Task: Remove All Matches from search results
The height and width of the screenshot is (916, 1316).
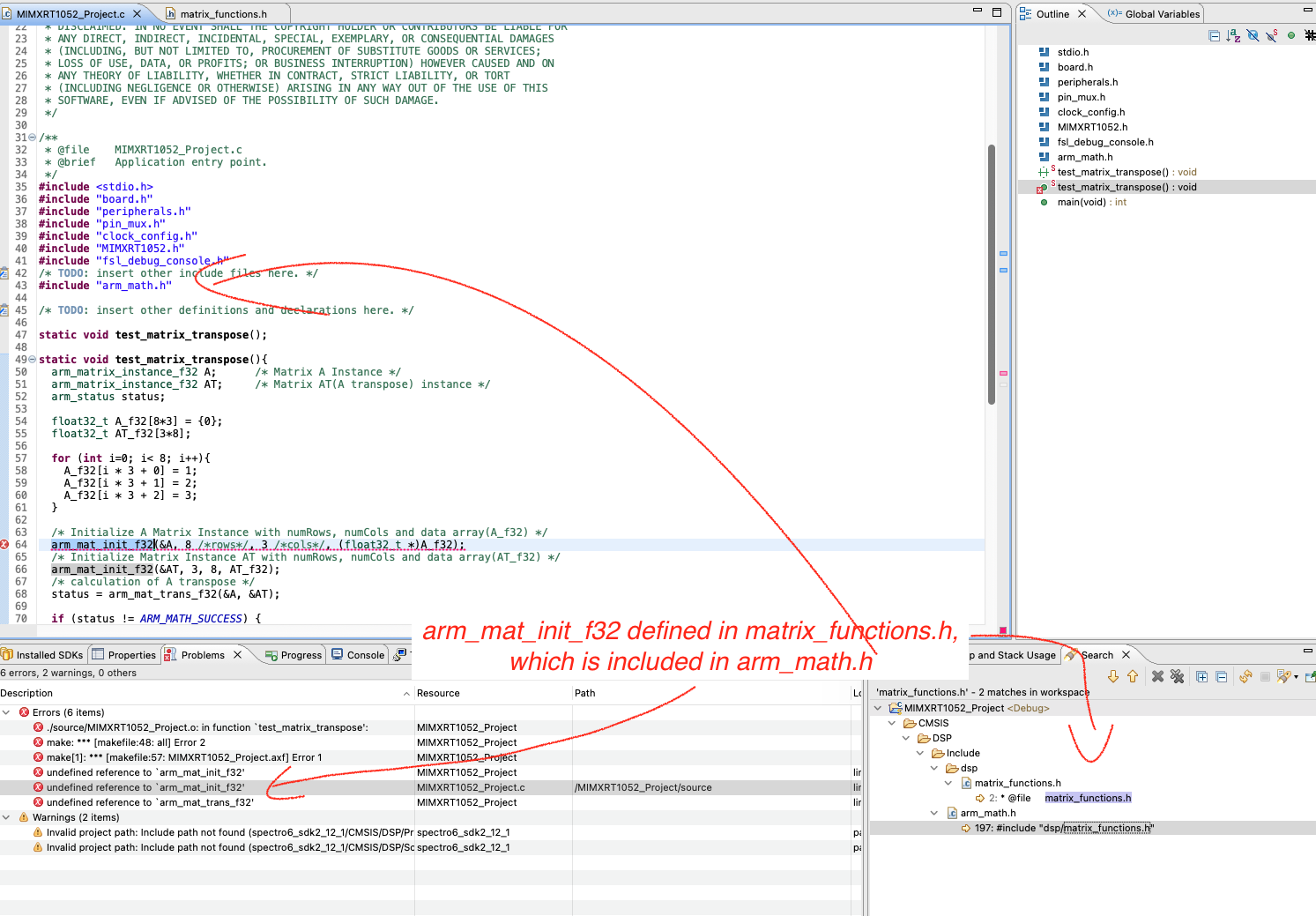Action: [x=1178, y=676]
